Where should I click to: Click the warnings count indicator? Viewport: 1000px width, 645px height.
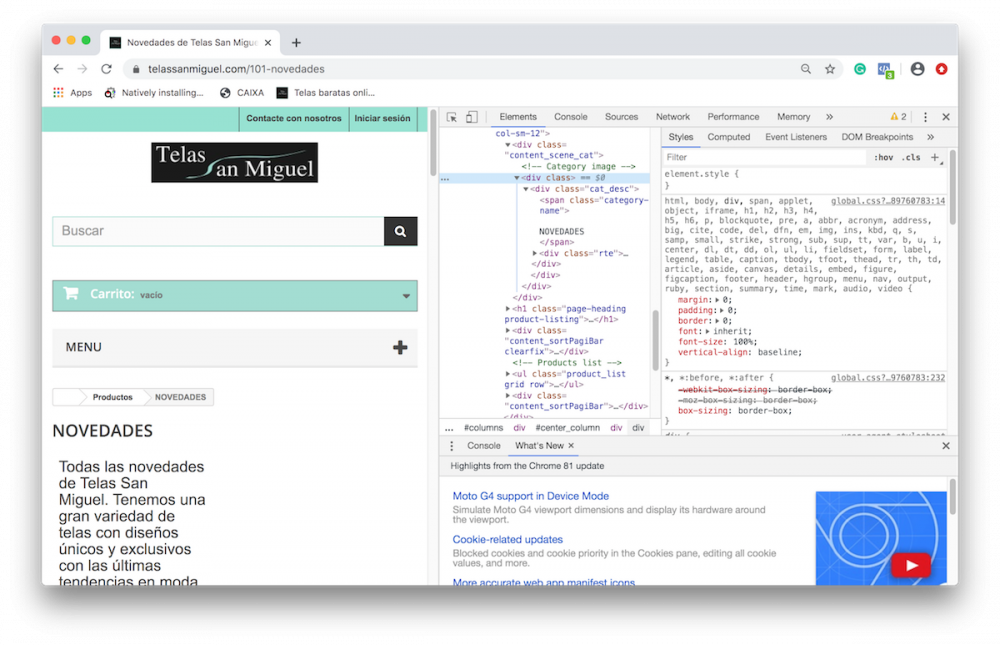point(898,117)
